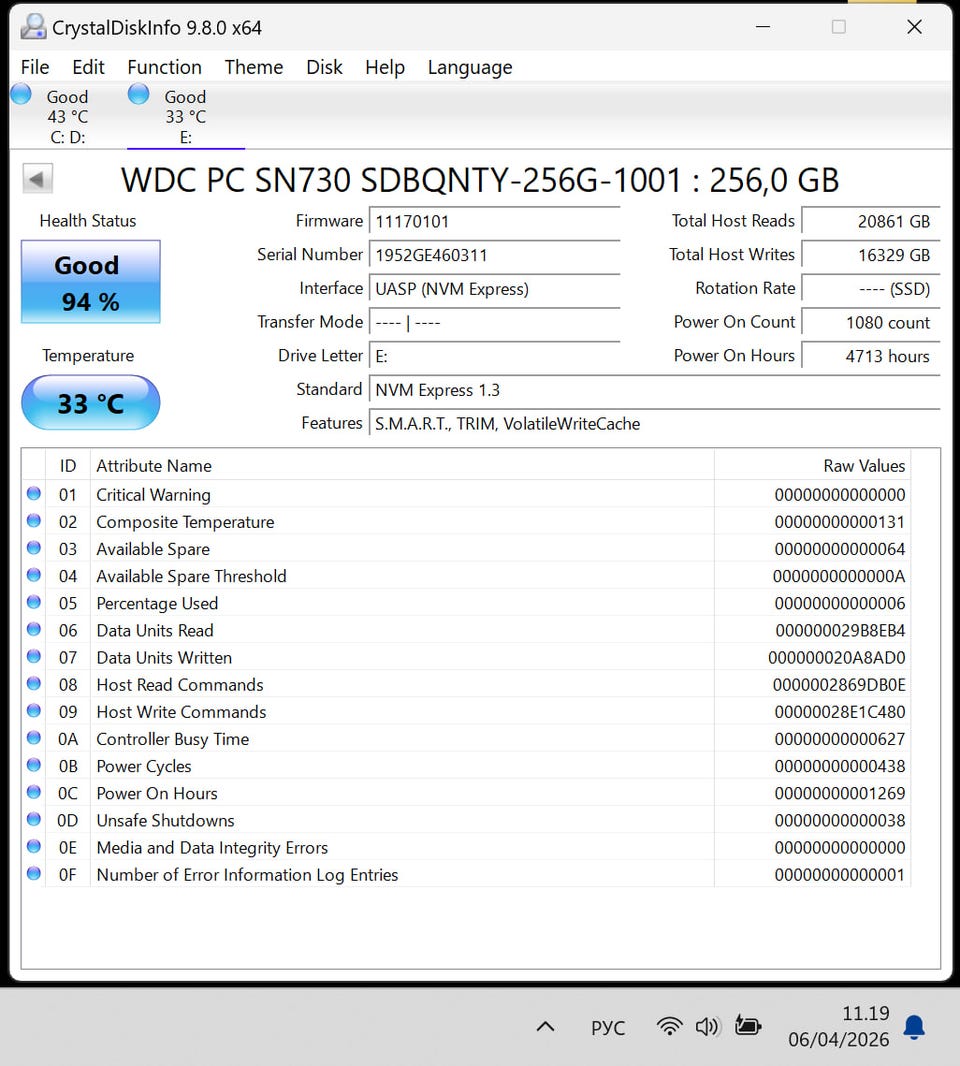Click the Total Host Reads value 20861 GB

click(870, 222)
